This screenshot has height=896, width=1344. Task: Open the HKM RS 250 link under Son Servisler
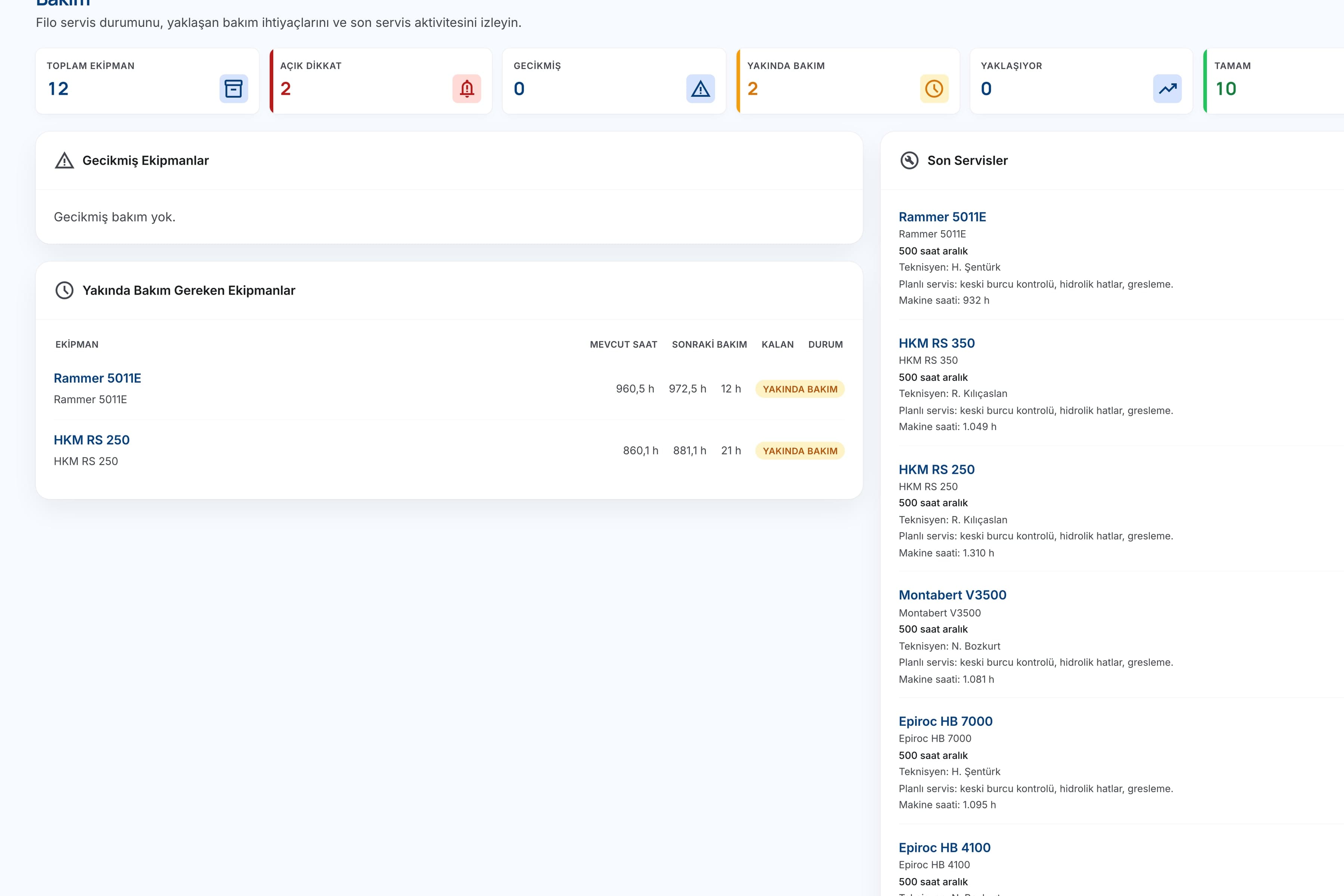click(x=937, y=470)
